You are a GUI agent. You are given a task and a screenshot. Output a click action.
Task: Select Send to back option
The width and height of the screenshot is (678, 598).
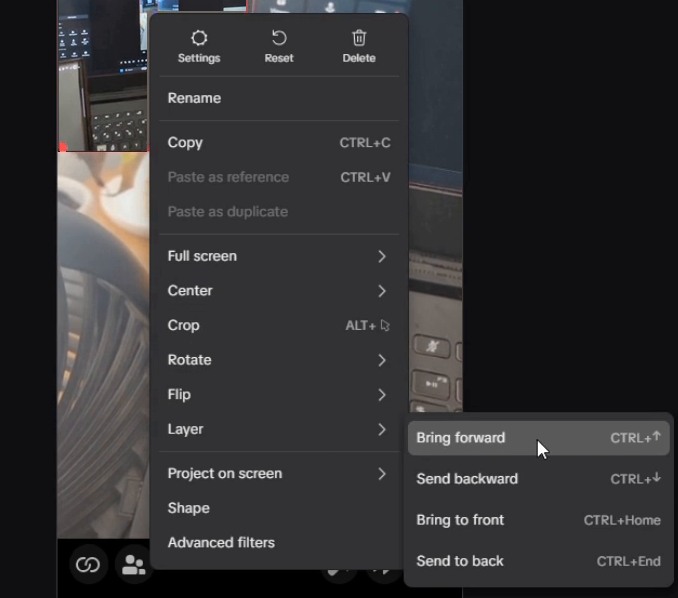click(538, 561)
